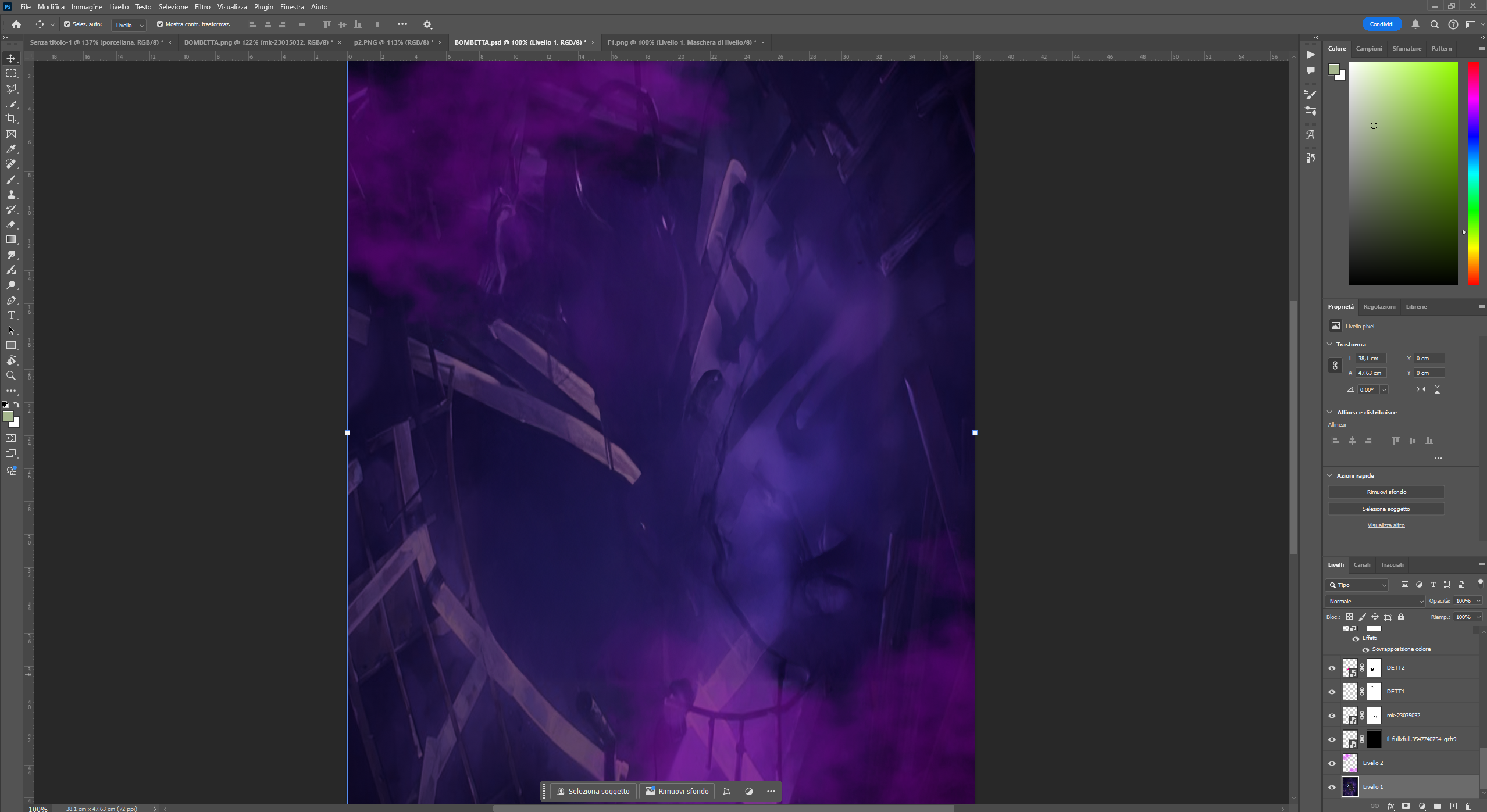Switch to the Canali tab
This screenshot has width=1487, height=812.
[1361, 564]
